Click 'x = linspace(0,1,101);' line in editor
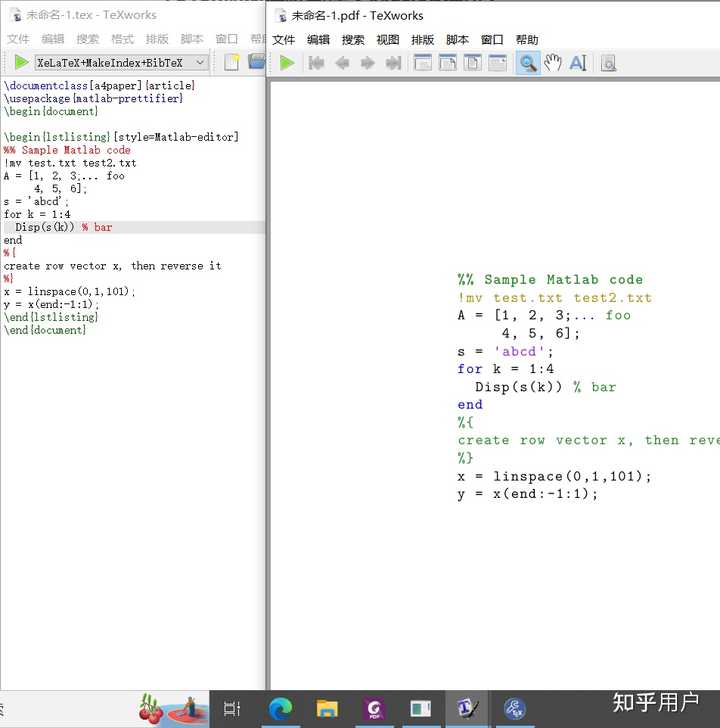Screen dimensions: 720x728 (x=69, y=292)
